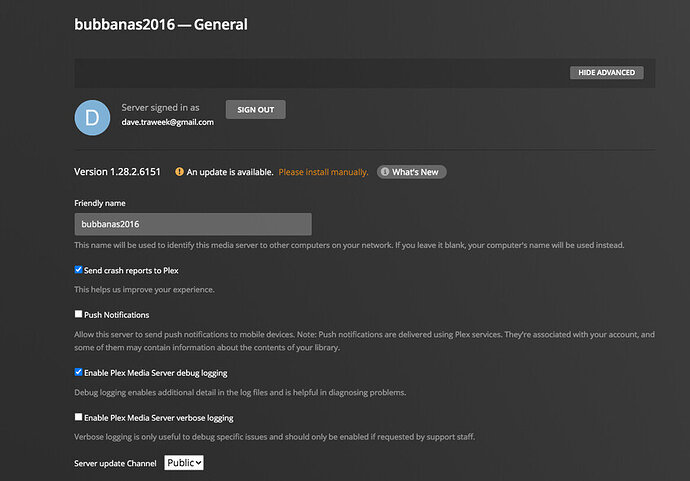Click the Server update Channel label
The width and height of the screenshot is (690, 481).
115,463
